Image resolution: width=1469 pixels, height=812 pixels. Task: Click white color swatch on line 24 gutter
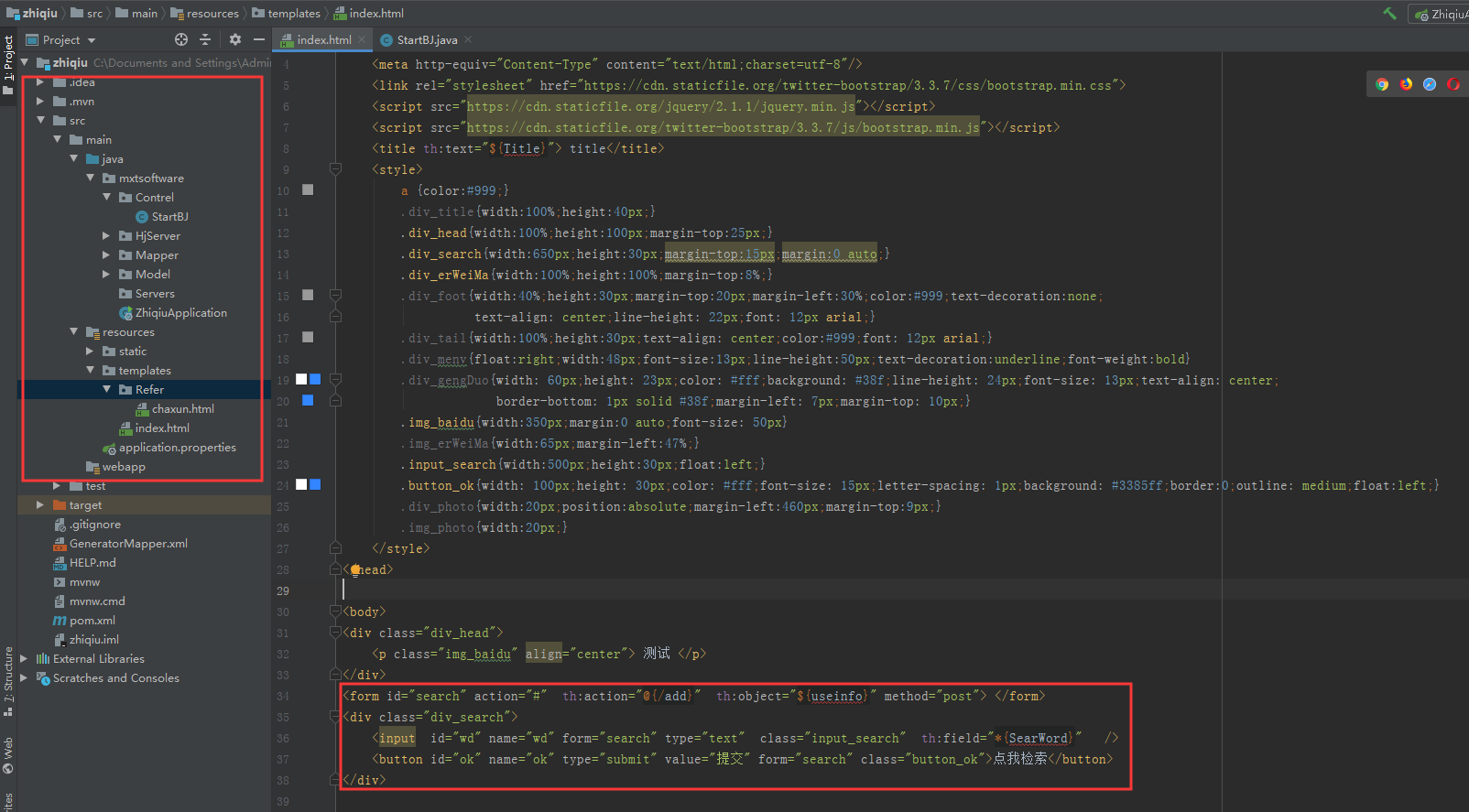click(301, 484)
